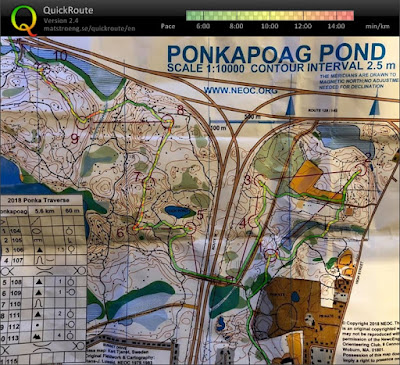Click the PONKAPOAG POND map title
This screenshot has width=400, height=365.
tap(276, 53)
